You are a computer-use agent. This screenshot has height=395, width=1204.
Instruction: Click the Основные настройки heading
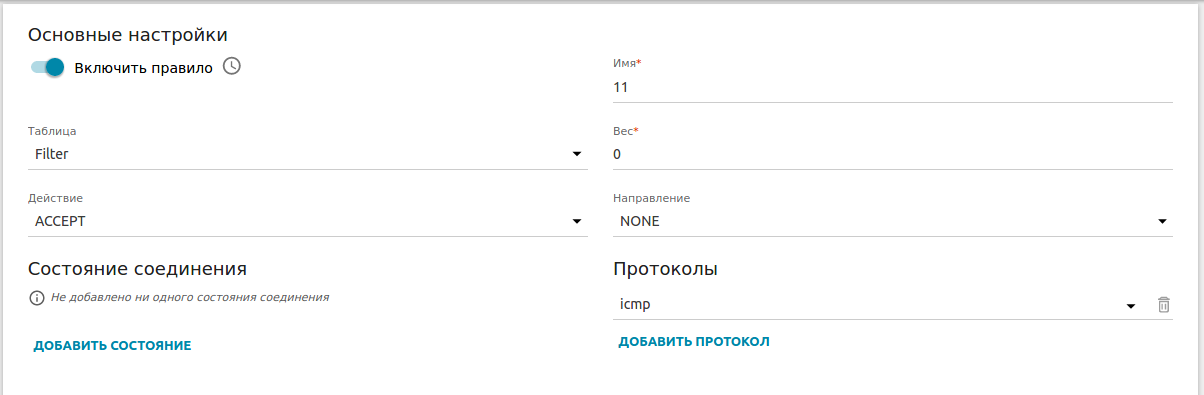pyautogui.click(x=128, y=35)
